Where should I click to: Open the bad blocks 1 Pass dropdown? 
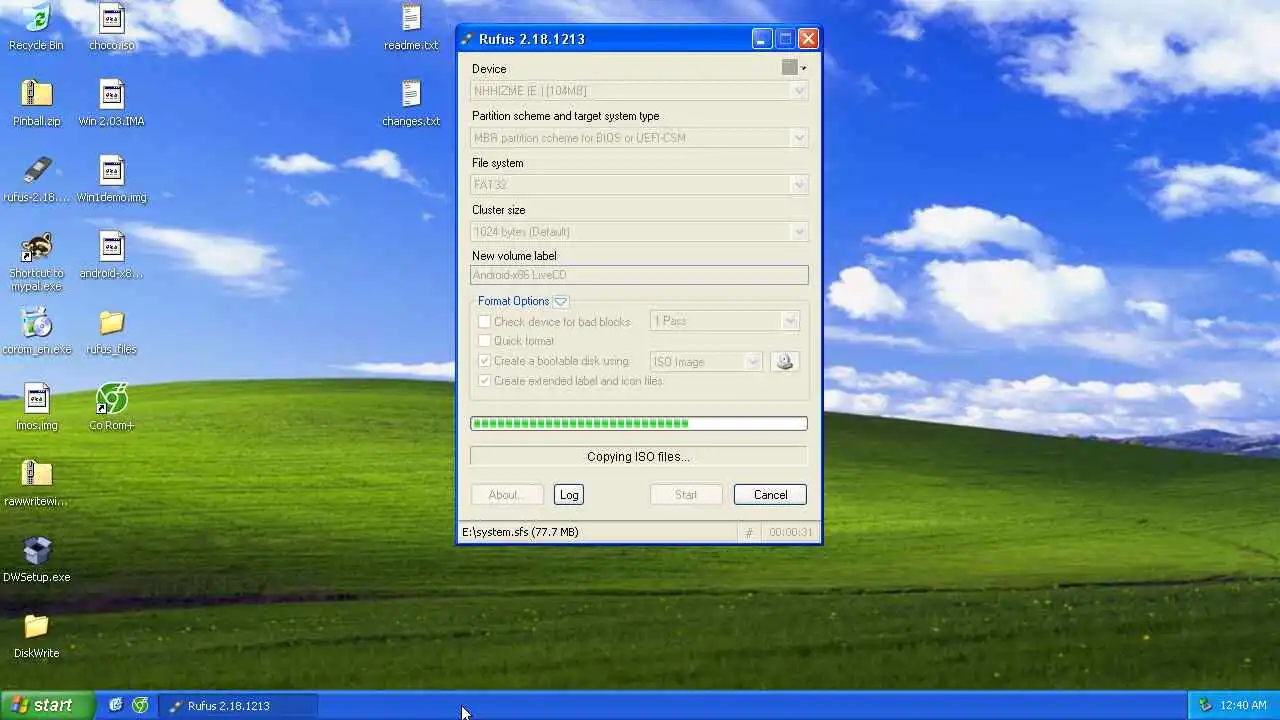click(724, 321)
